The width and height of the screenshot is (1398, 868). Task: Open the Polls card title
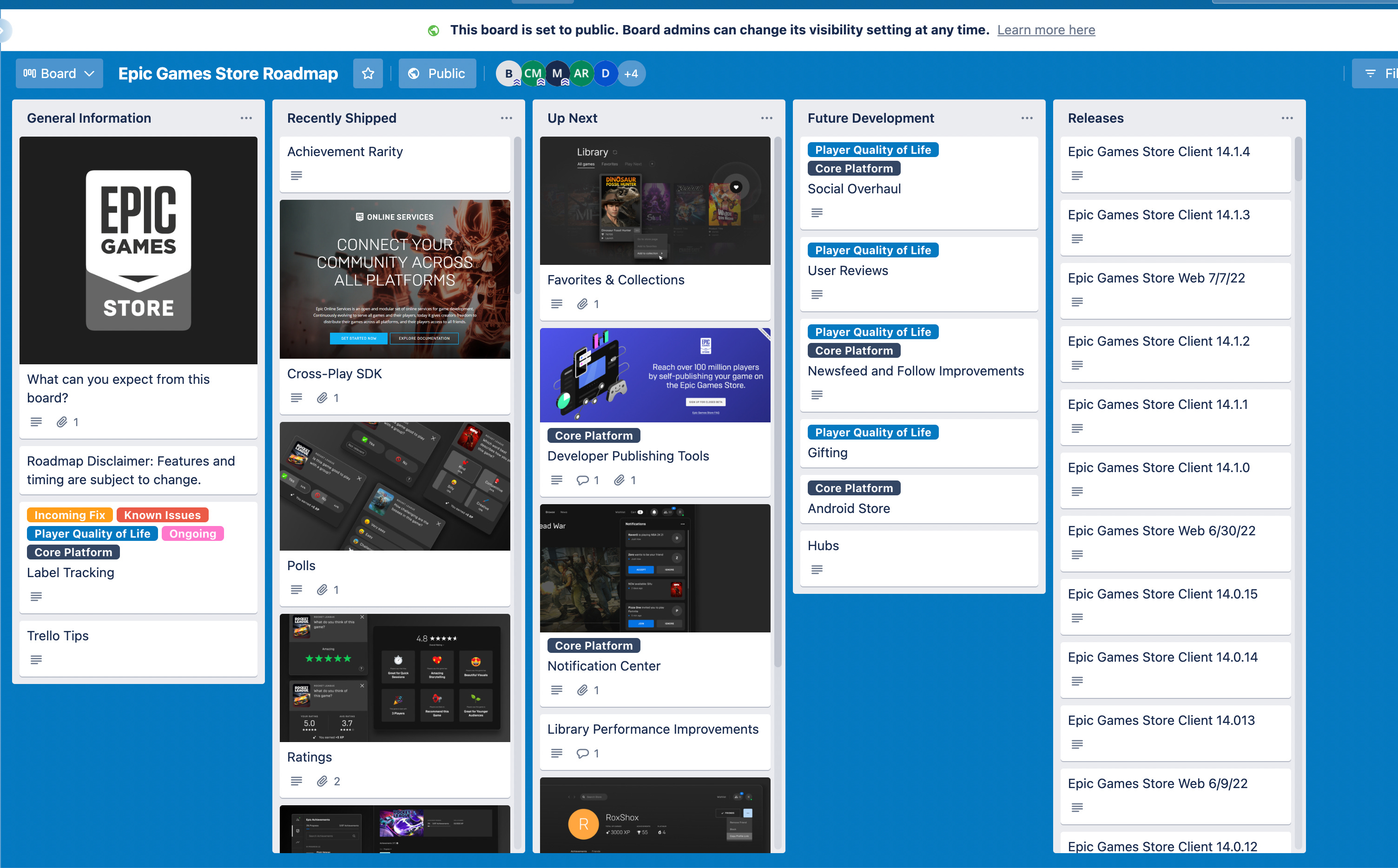pyautogui.click(x=302, y=566)
